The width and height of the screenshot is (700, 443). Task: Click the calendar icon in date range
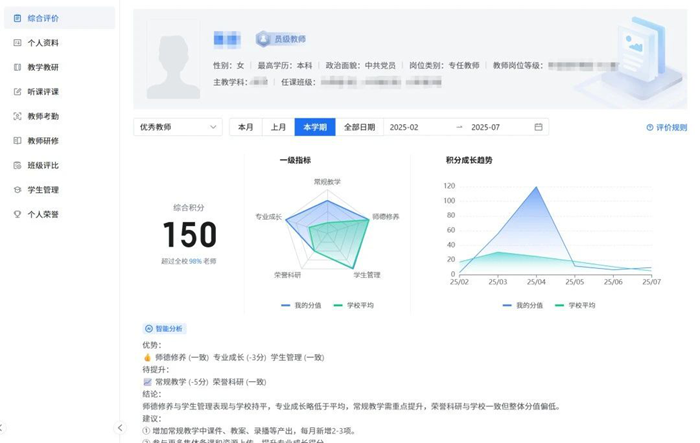(539, 127)
